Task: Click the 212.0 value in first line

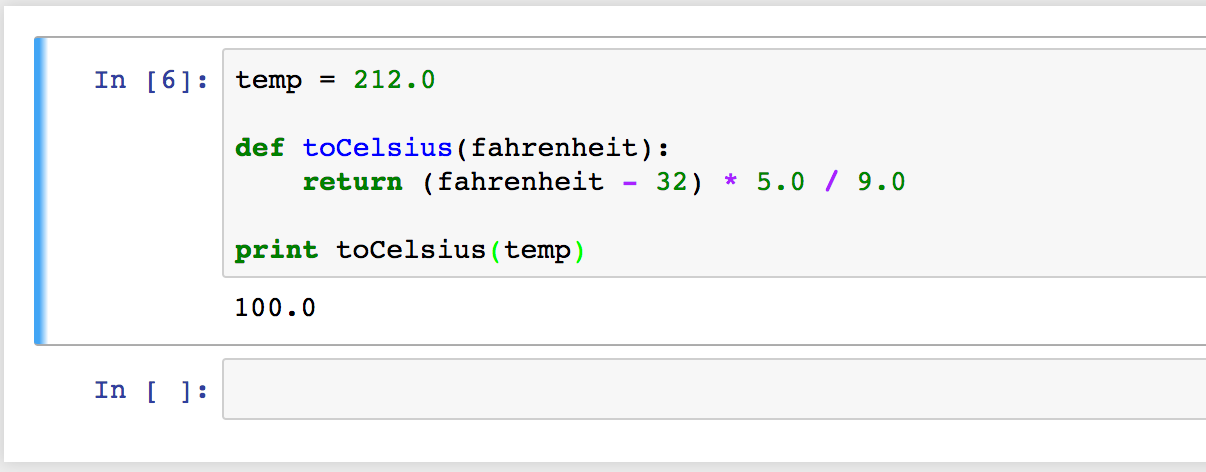Action: pyautogui.click(x=394, y=80)
